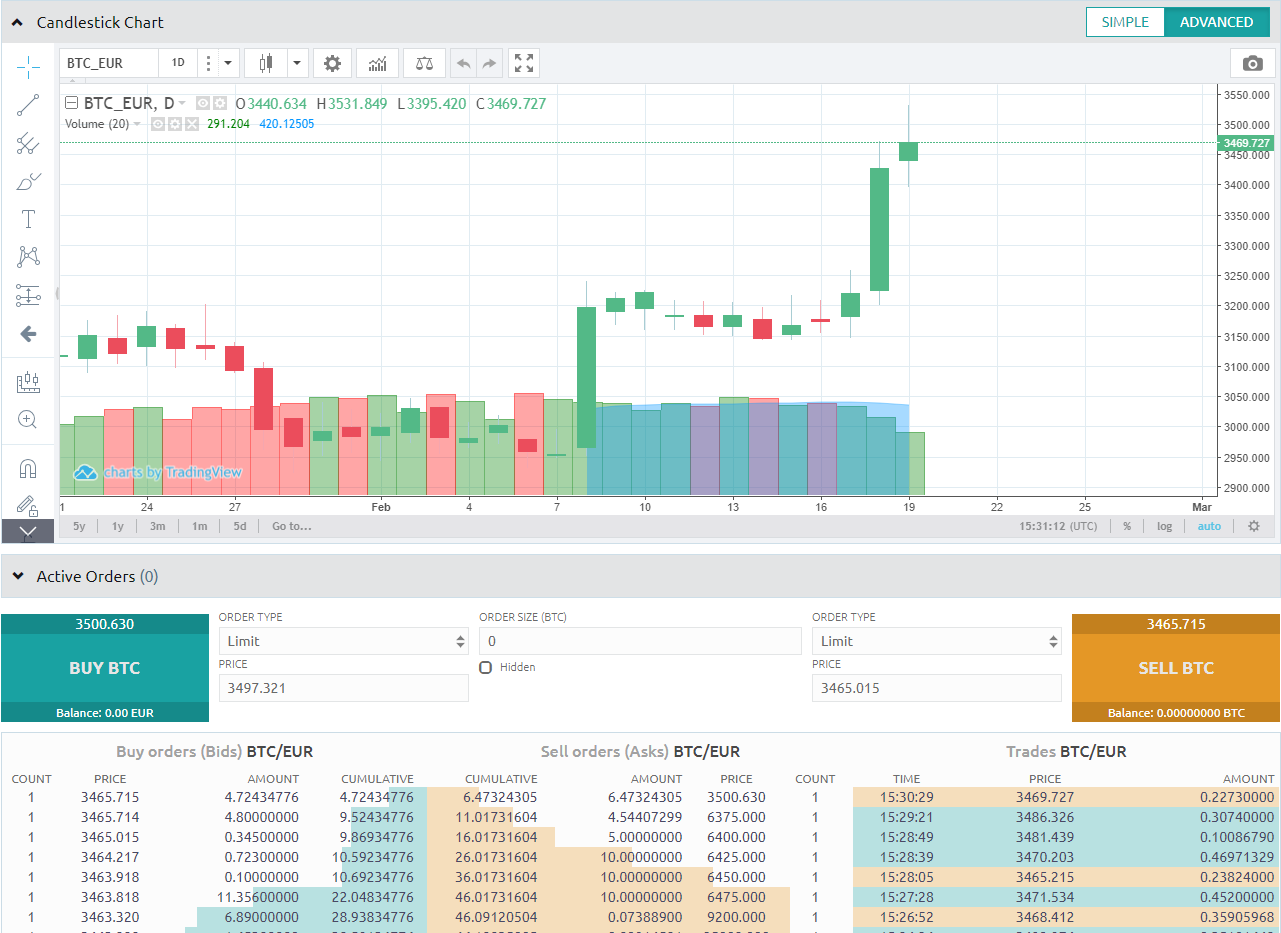This screenshot has width=1281, height=933.
Task: Select the left arrow marker tool
Action: (x=28, y=333)
